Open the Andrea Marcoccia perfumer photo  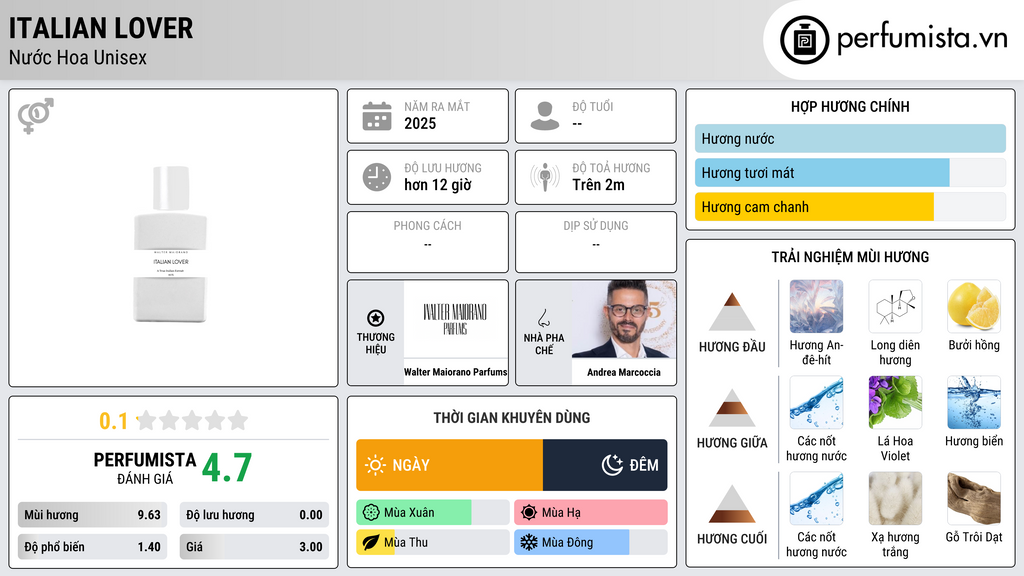click(x=624, y=319)
